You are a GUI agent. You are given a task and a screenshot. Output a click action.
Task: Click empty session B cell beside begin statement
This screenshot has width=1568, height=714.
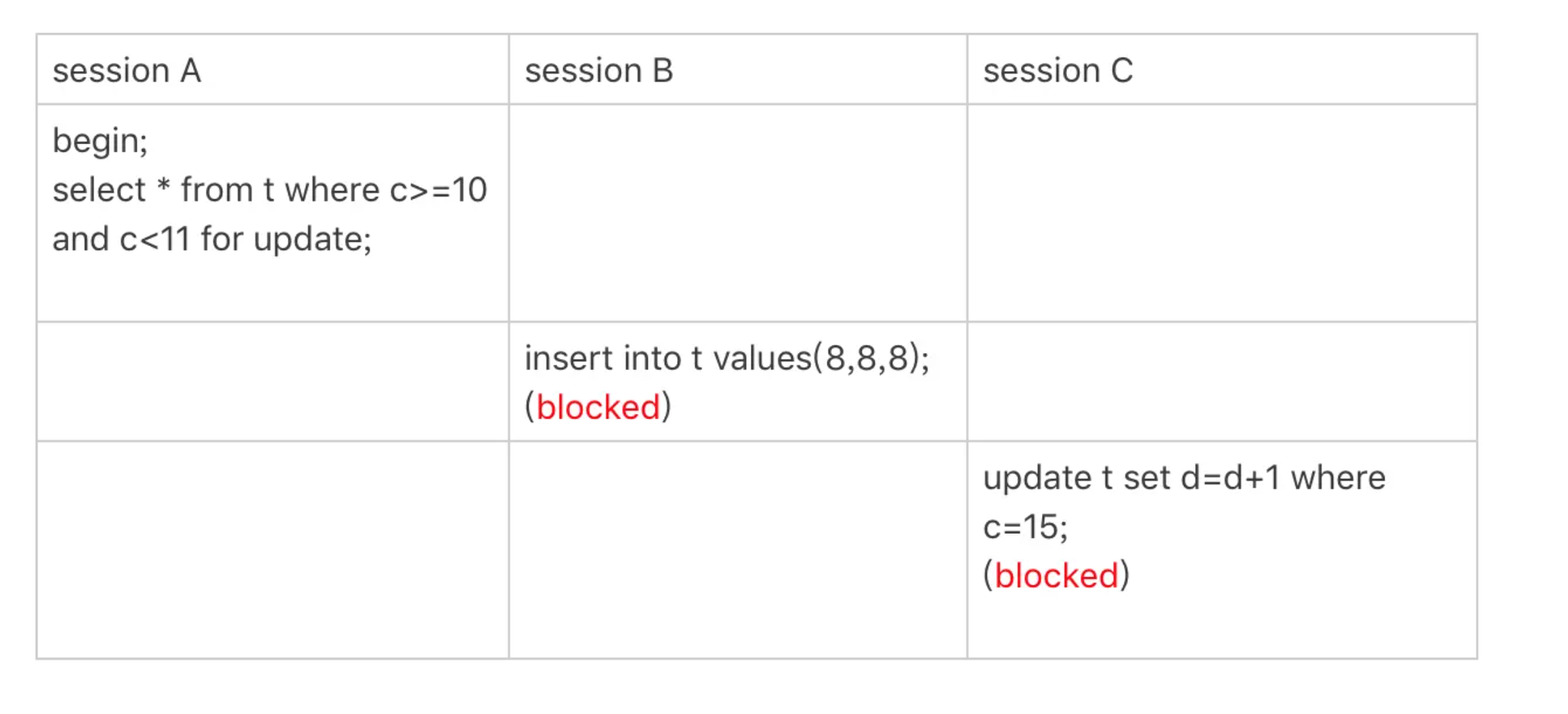pyautogui.click(x=737, y=213)
